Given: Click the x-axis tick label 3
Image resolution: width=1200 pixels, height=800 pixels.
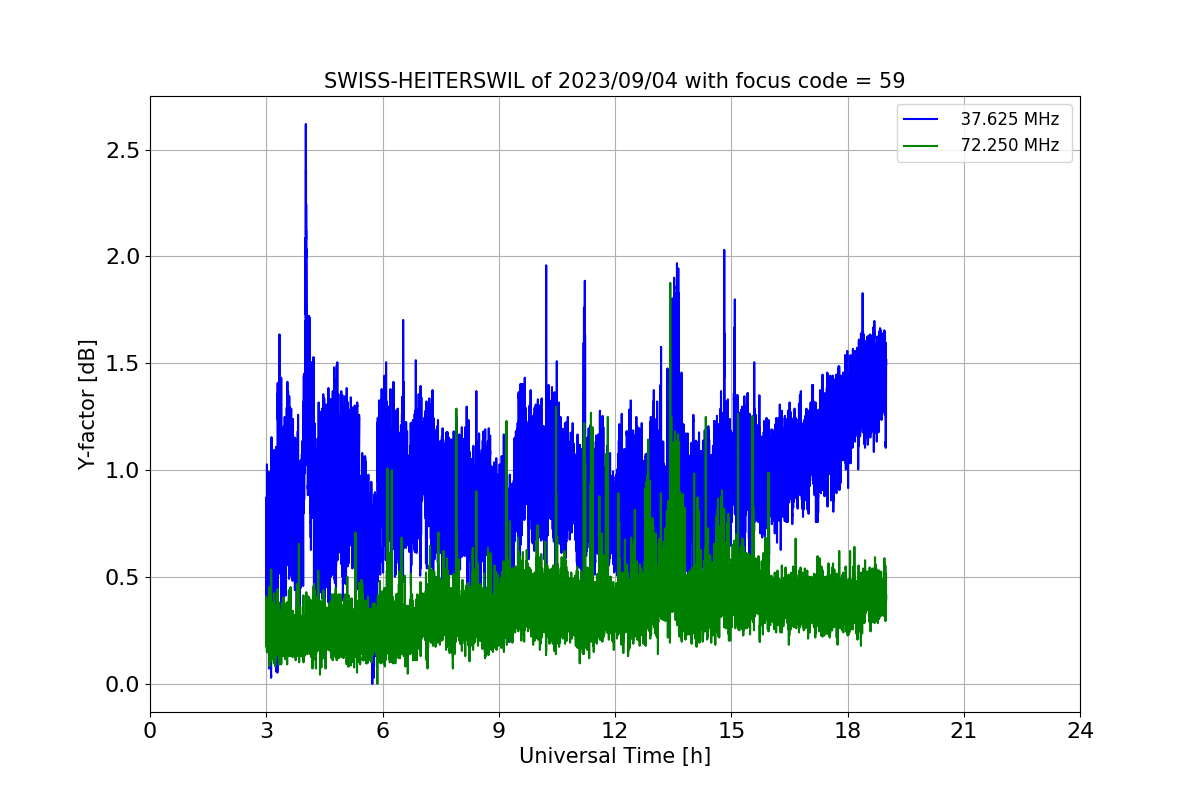Looking at the screenshot, I should [266, 731].
